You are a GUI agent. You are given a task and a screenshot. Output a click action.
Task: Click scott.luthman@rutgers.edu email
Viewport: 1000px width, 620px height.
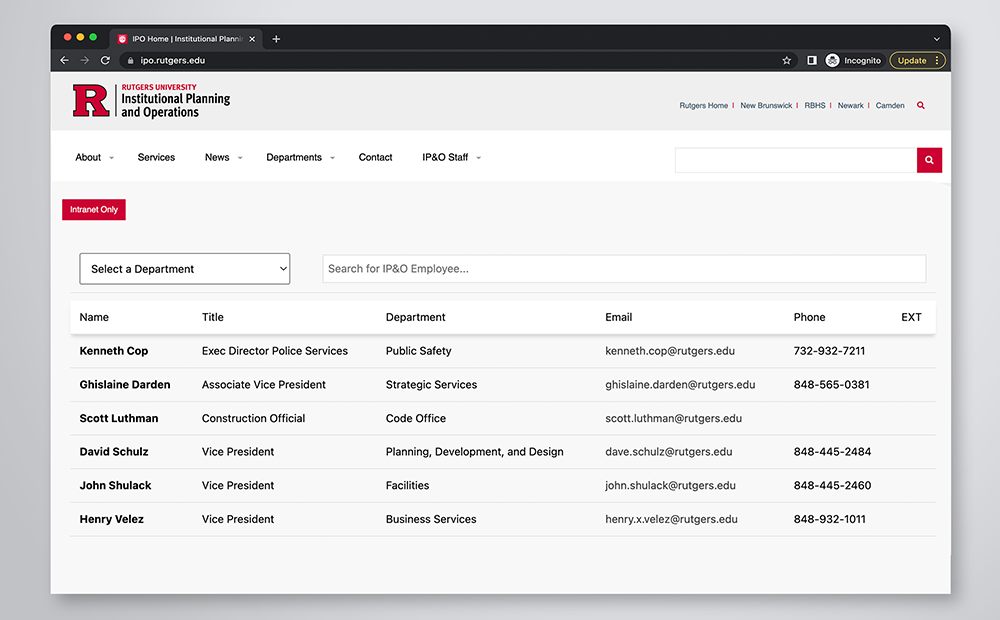coord(673,419)
